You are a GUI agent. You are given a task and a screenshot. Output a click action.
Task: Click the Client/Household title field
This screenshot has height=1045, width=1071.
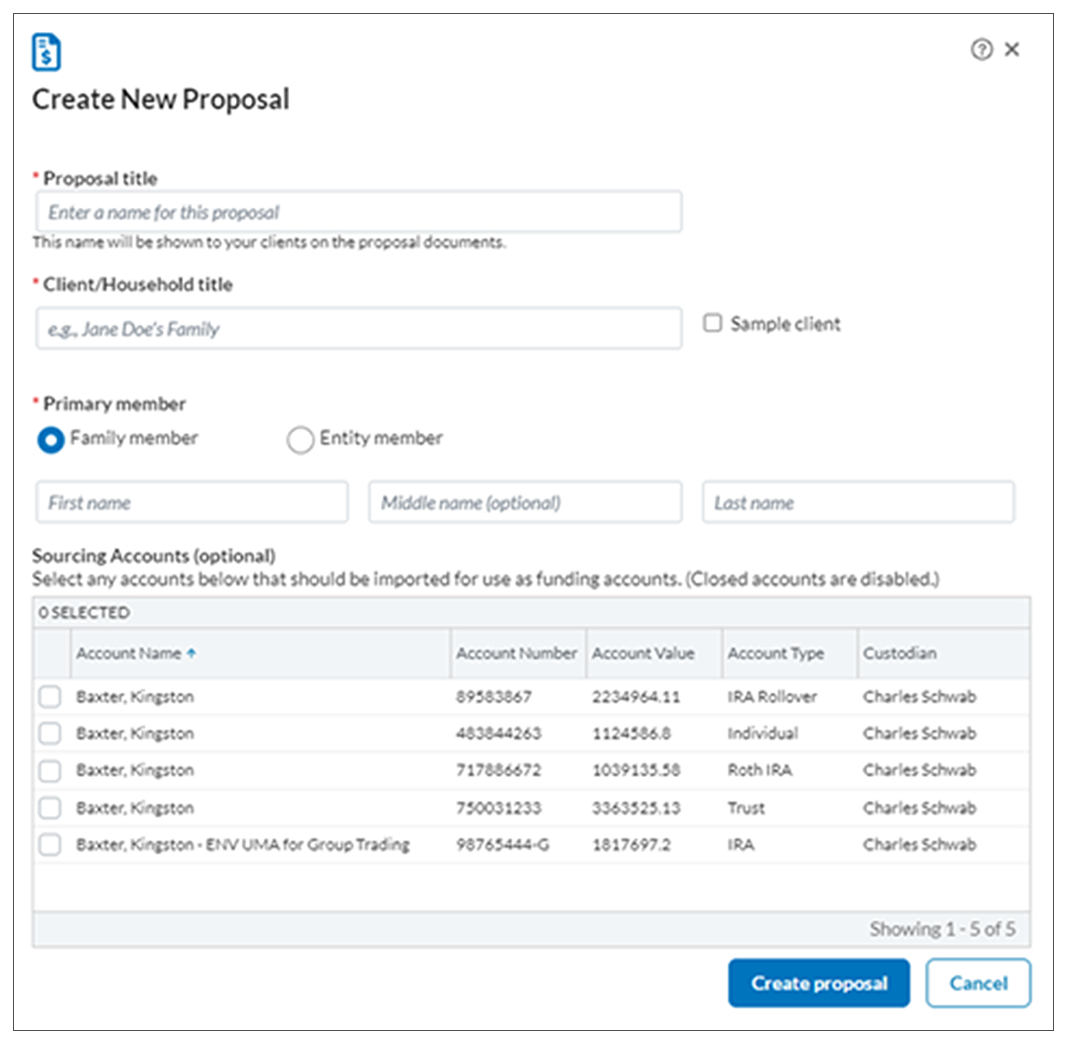tap(358, 329)
